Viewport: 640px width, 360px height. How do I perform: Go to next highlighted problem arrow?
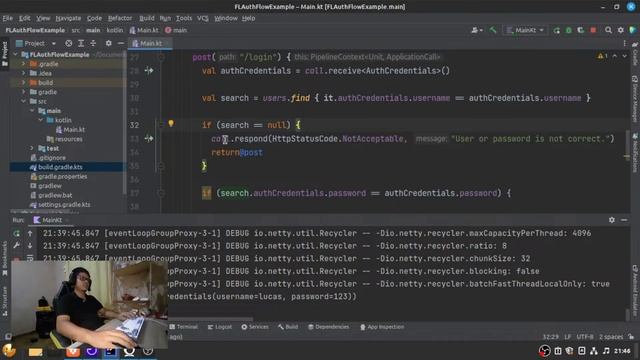(624, 56)
